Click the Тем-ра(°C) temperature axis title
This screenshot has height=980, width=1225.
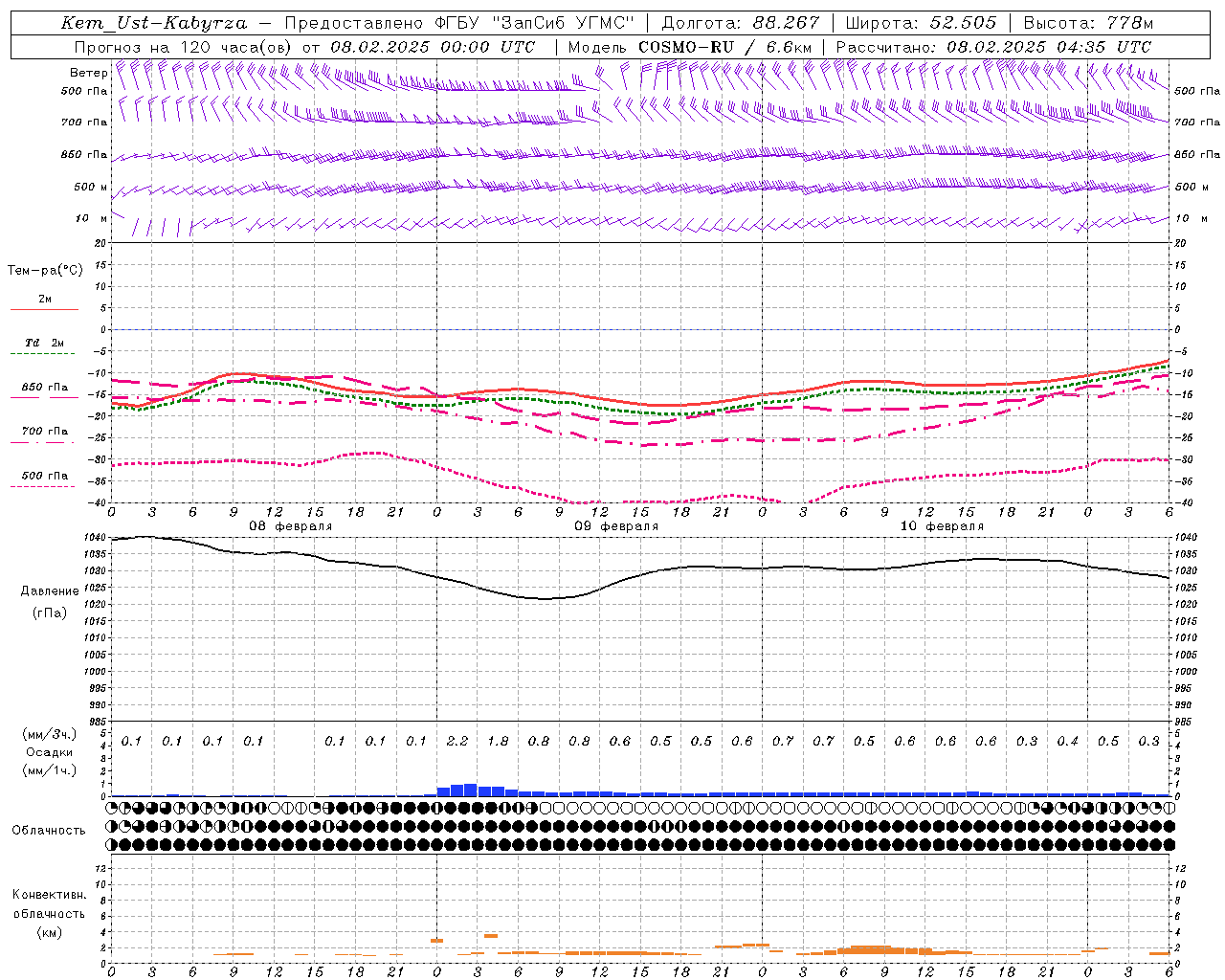click(45, 271)
